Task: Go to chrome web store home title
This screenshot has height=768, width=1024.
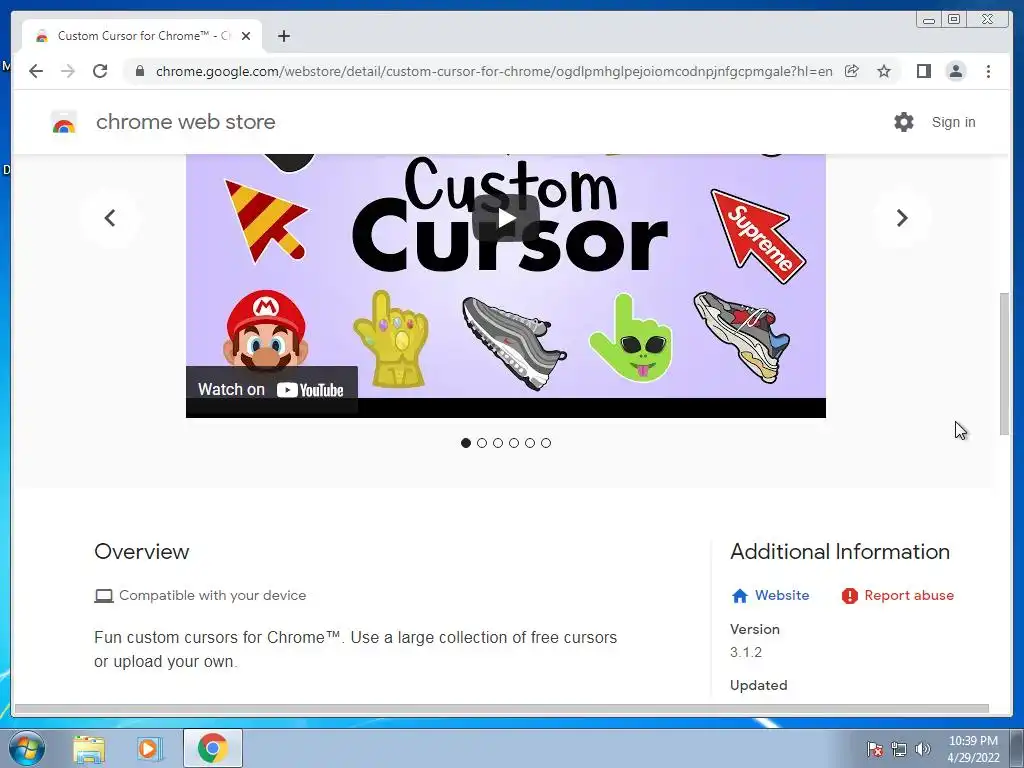Action: [185, 122]
